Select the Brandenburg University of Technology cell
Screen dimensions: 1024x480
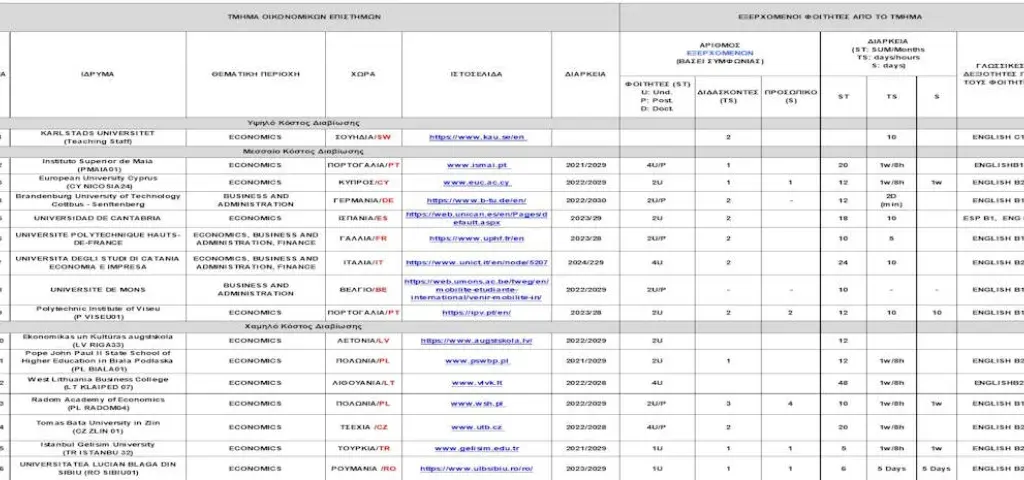pos(98,200)
